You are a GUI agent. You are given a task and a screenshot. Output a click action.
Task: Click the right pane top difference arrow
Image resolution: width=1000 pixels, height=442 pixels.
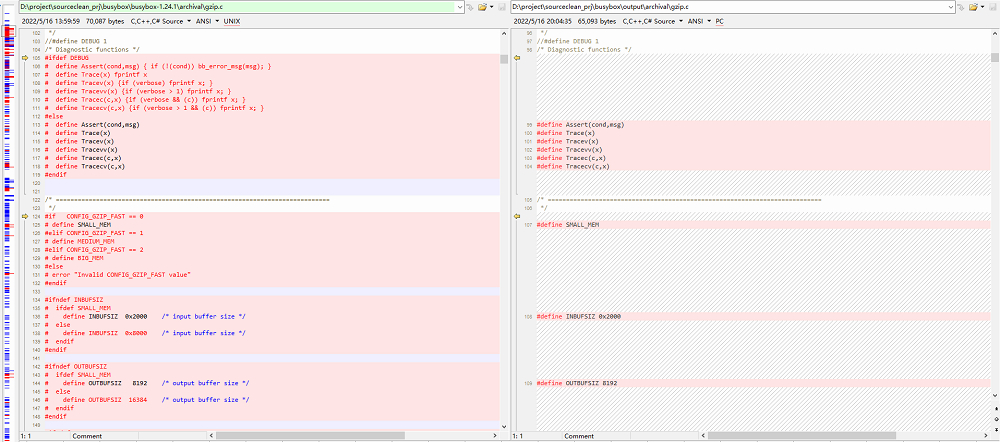[517, 58]
